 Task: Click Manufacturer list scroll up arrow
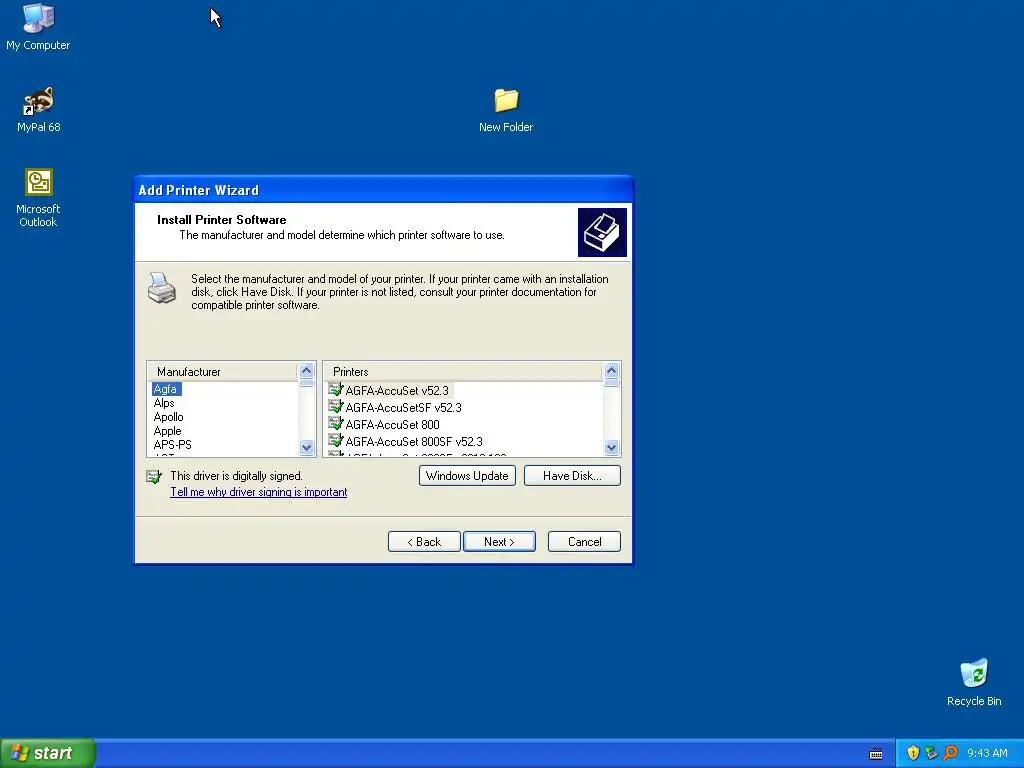pos(306,371)
